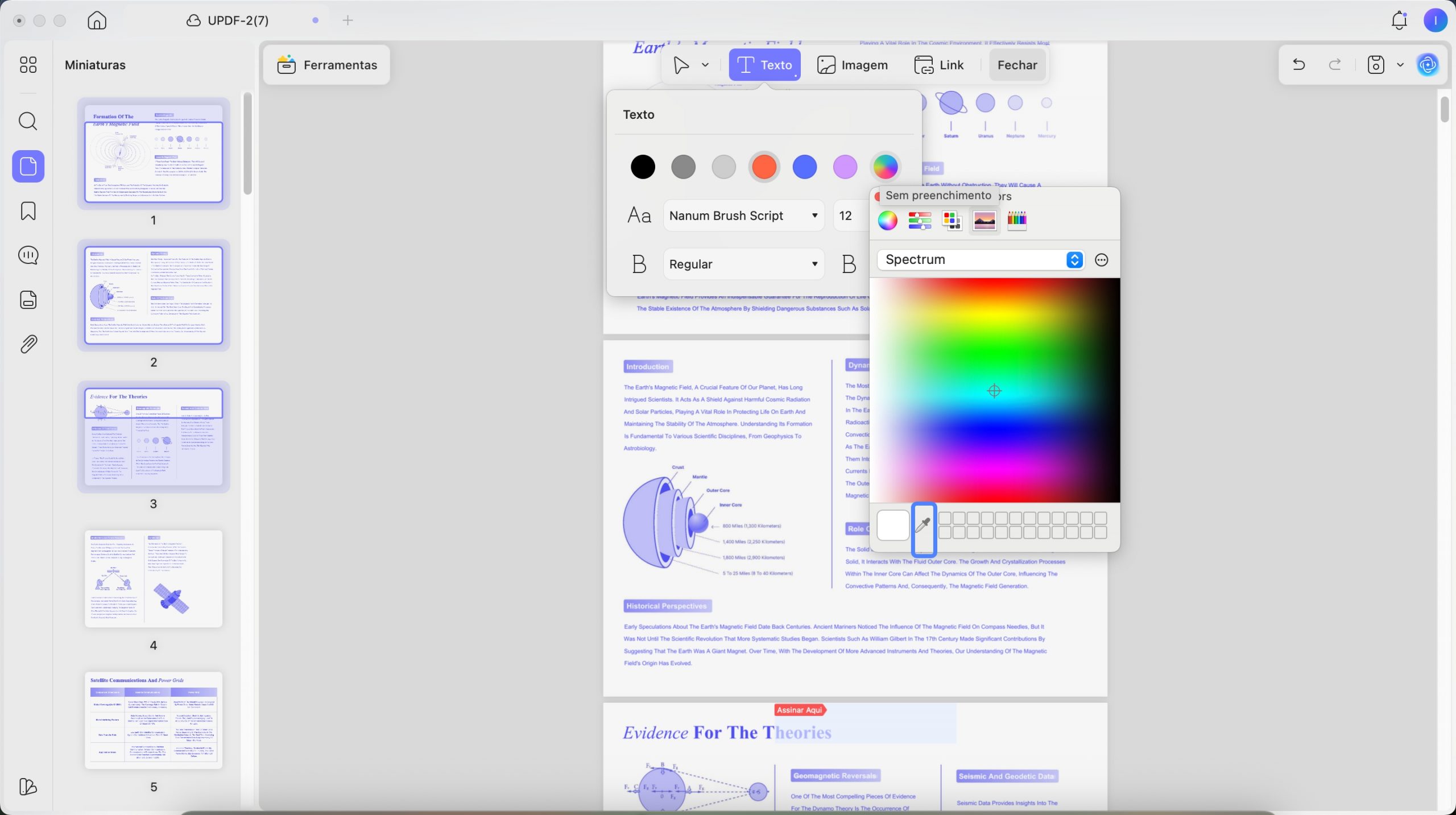This screenshot has height=815, width=1456.
Task: Click the Miniaturas panel title
Action: tap(95, 65)
